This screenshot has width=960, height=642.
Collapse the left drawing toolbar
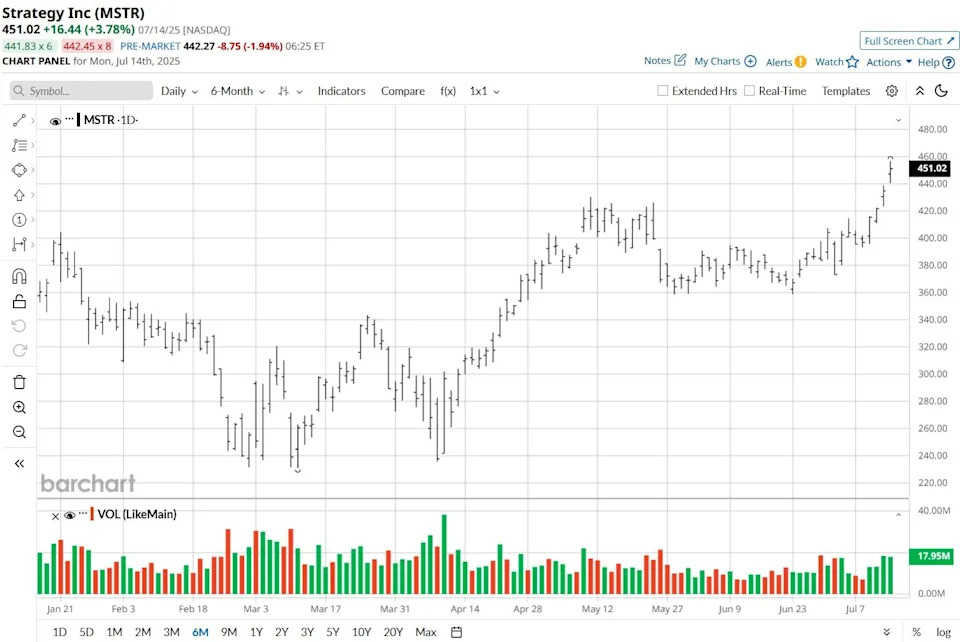tap(19, 464)
